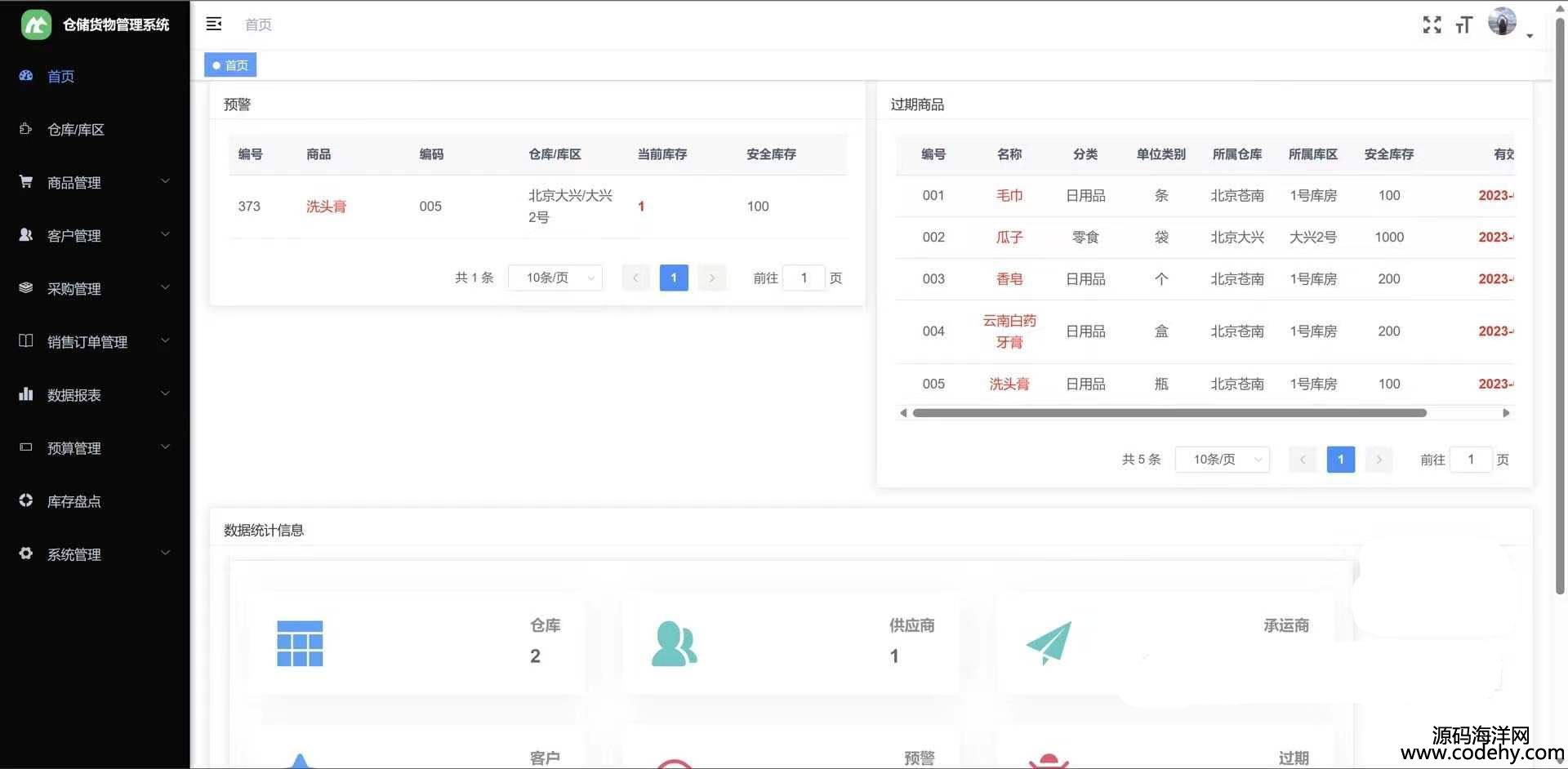The width and height of the screenshot is (1568, 769).
Task: Open 10条/页 dropdown in 预警 panel
Action: coord(555,278)
